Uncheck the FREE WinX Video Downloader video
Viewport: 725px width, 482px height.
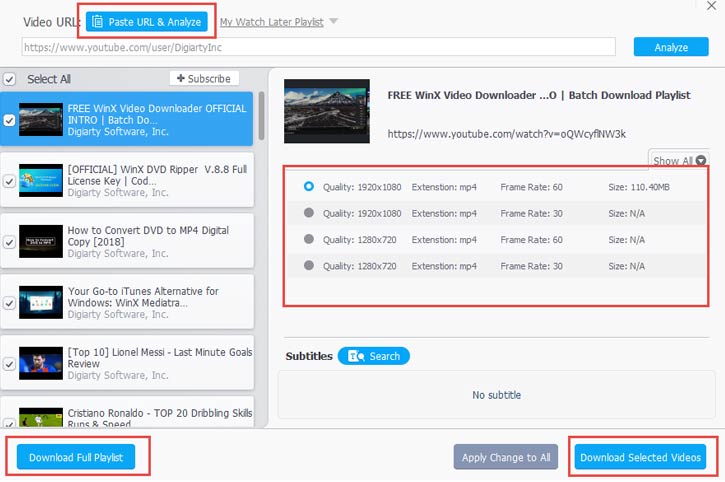pos(9,120)
